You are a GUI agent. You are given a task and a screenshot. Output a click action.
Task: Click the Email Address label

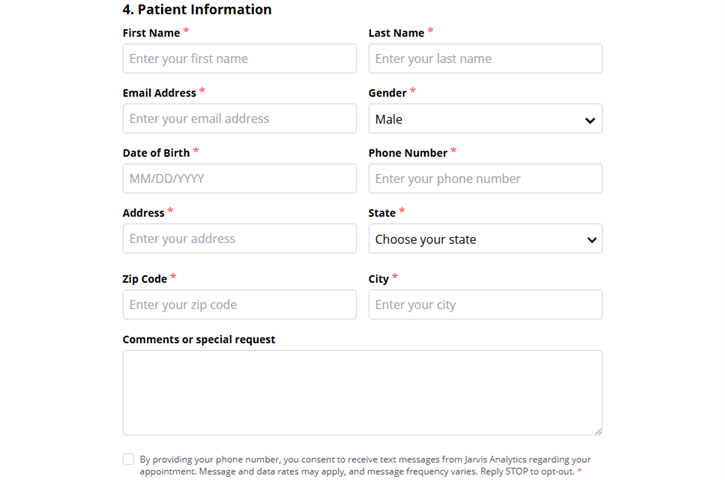(x=159, y=93)
